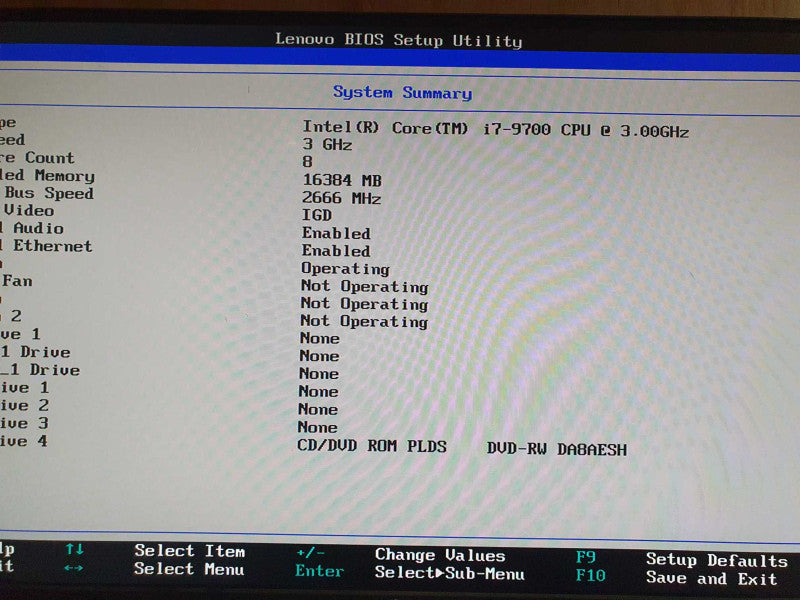Image resolution: width=800 pixels, height=600 pixels.
Task: Select the Intel Core i7-9700 CPU value
Action: coord(495,129)
